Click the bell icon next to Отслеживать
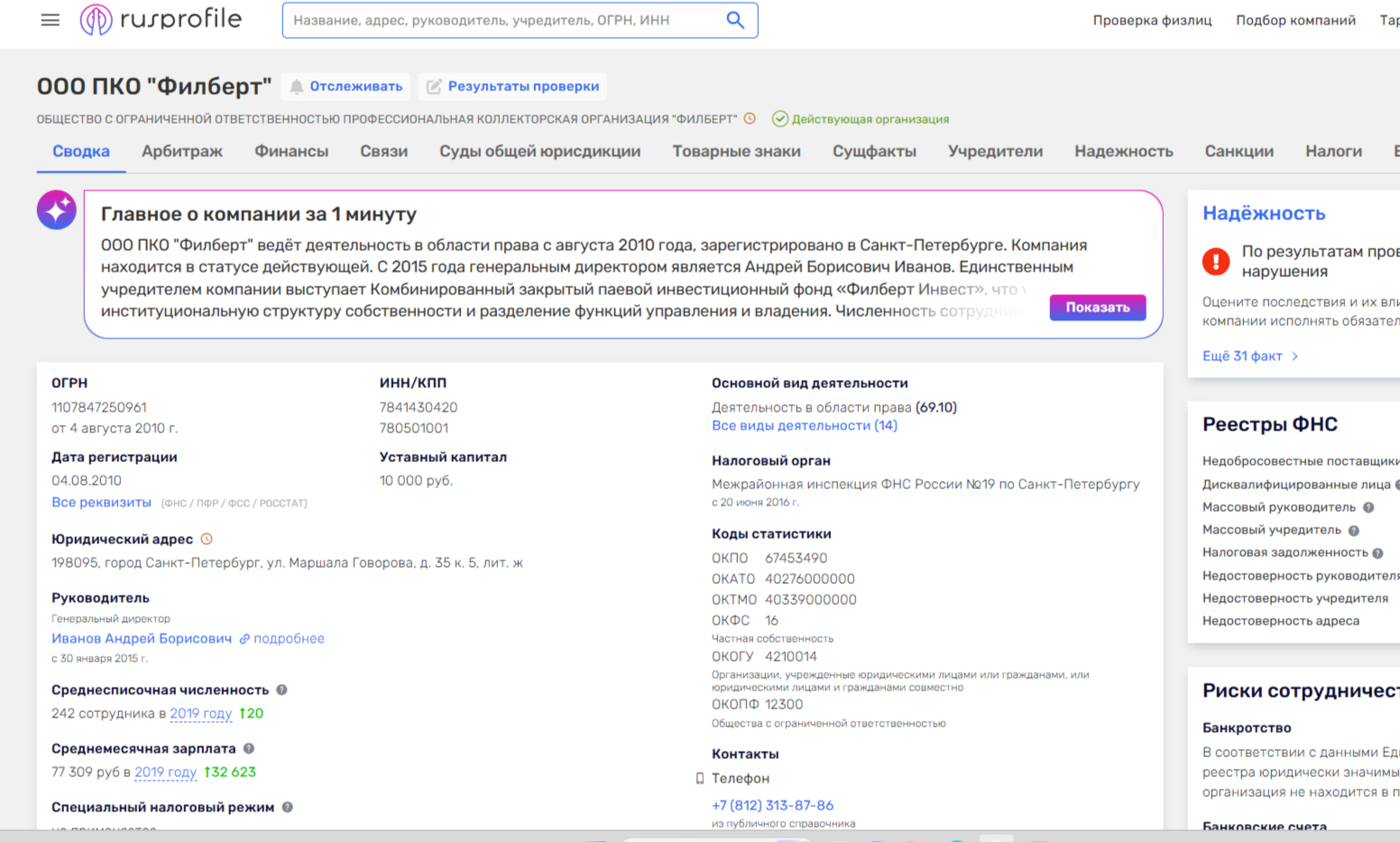 pos(296,87)
